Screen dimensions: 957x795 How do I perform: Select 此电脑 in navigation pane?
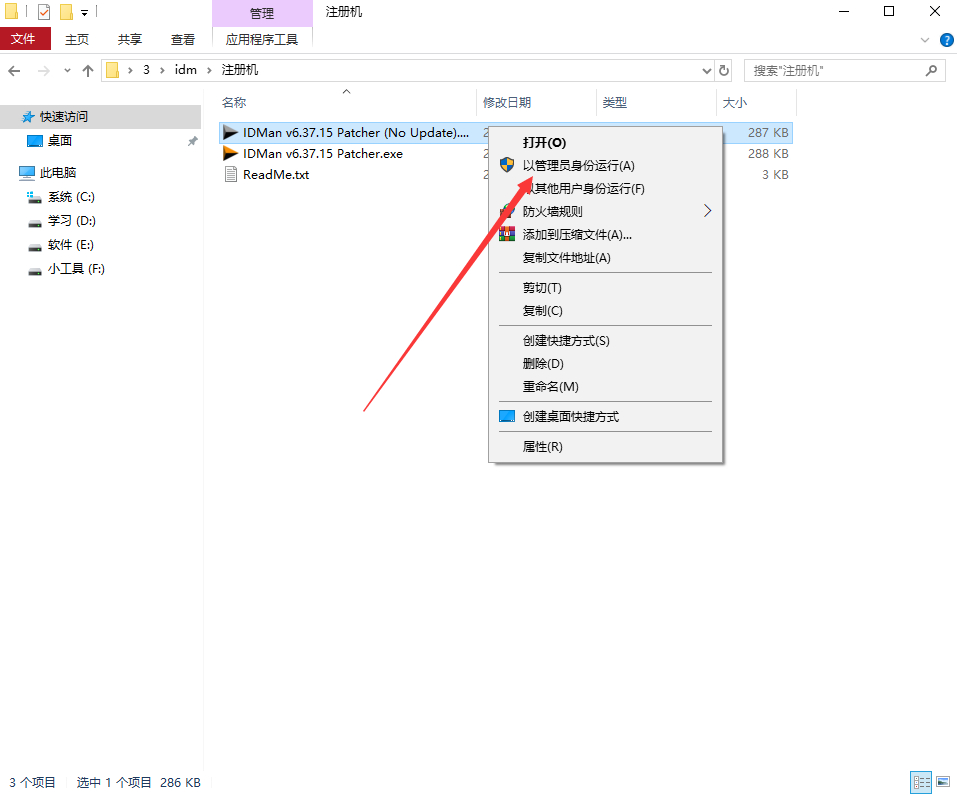(x=58, y=173)
